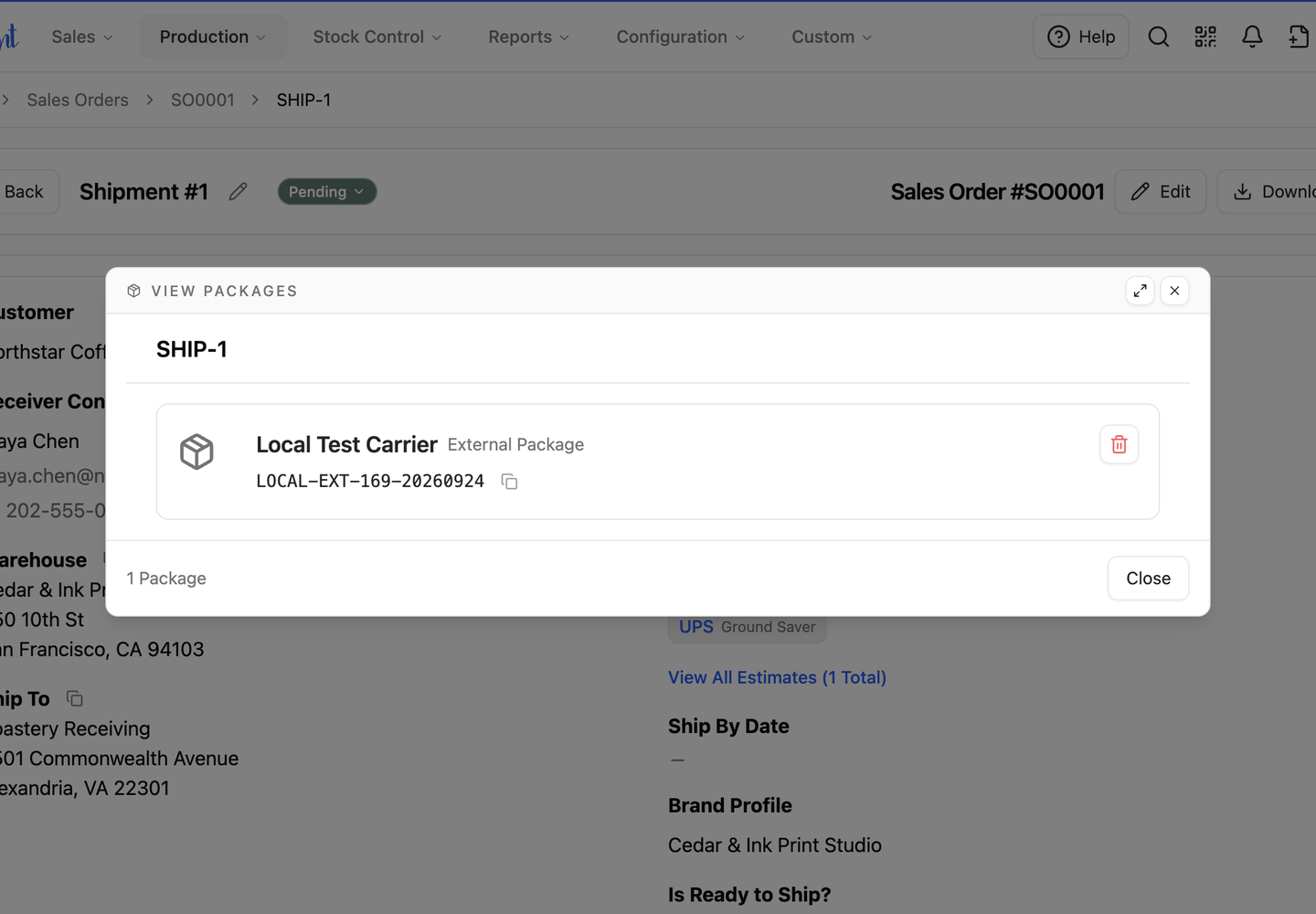Open the Pending status dropdown
1316x914 pixels.
(x=327, y=191)
